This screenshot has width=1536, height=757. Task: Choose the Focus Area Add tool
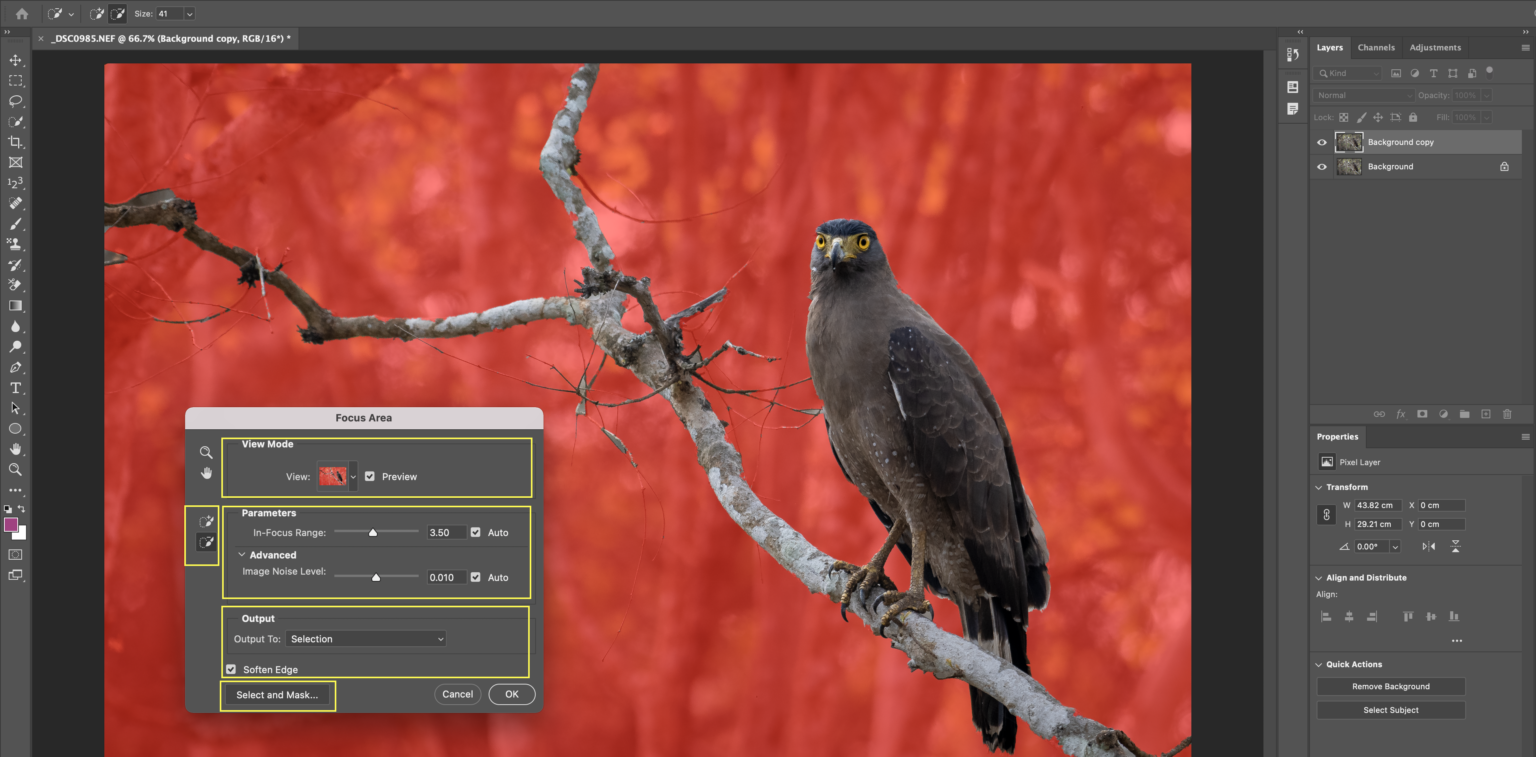tap(206, 521)
